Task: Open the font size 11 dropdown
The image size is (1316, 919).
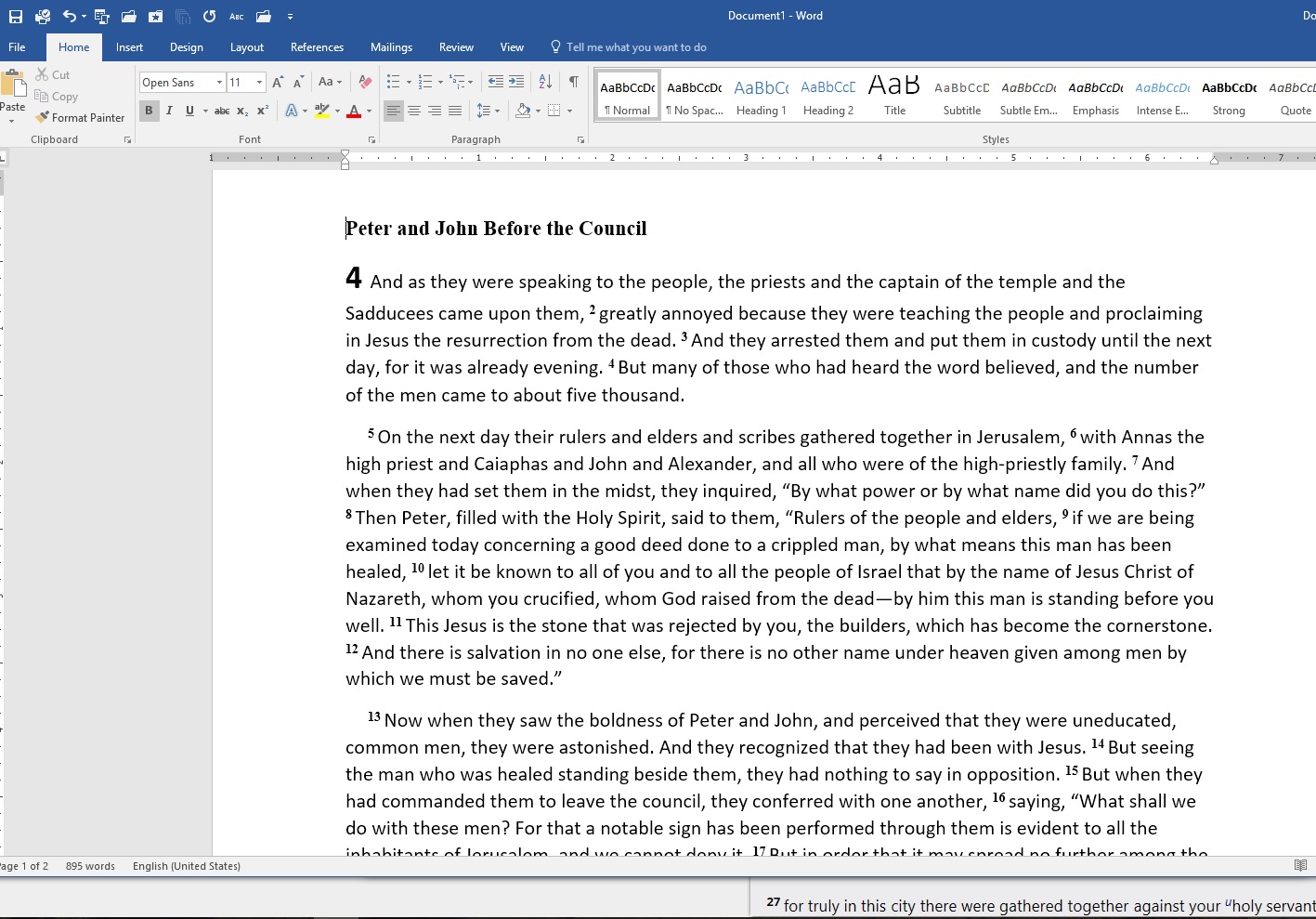Action: click(x=260, y=83)
